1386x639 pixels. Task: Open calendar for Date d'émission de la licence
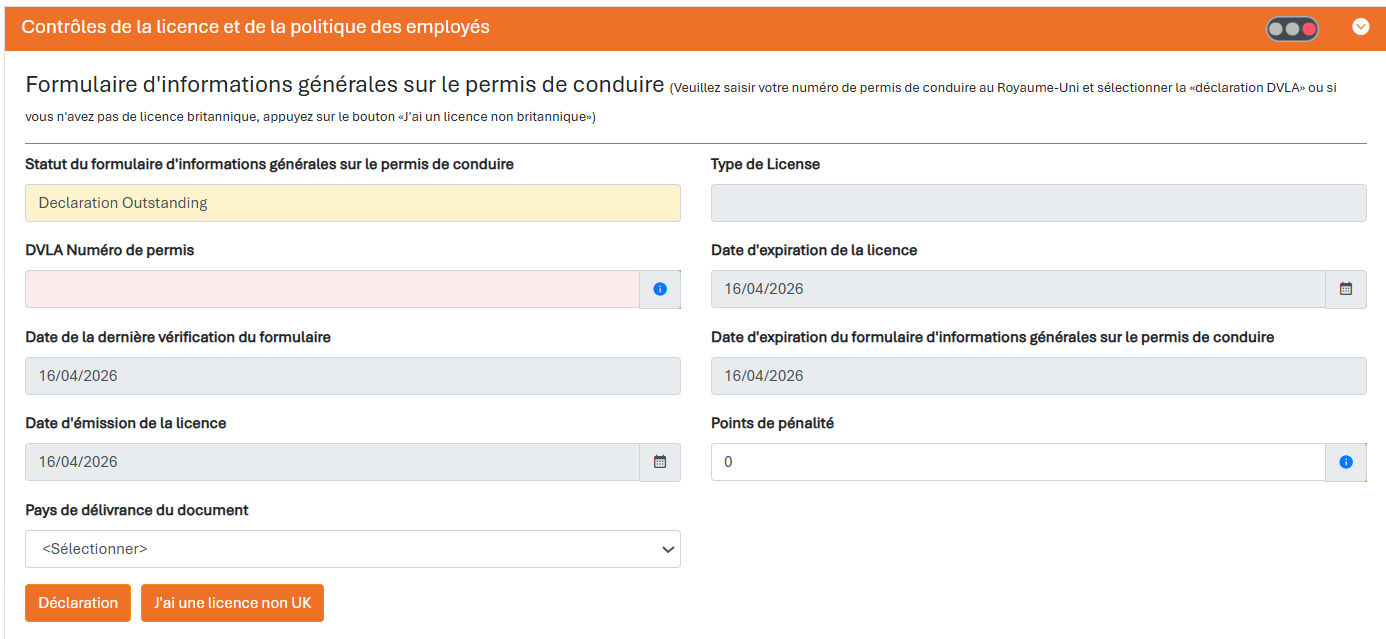click(660, 462)
